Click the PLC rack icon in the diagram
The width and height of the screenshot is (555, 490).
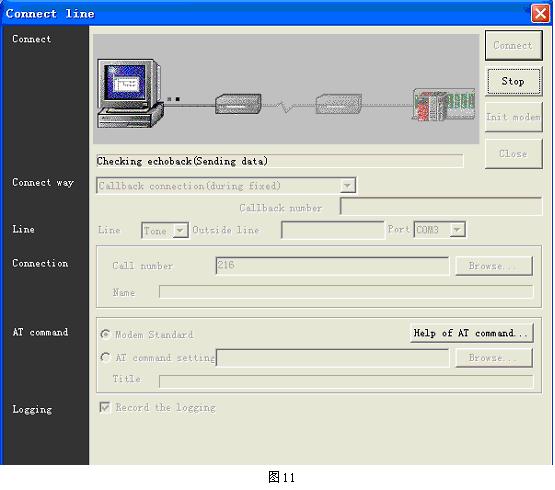pos(444,104)
